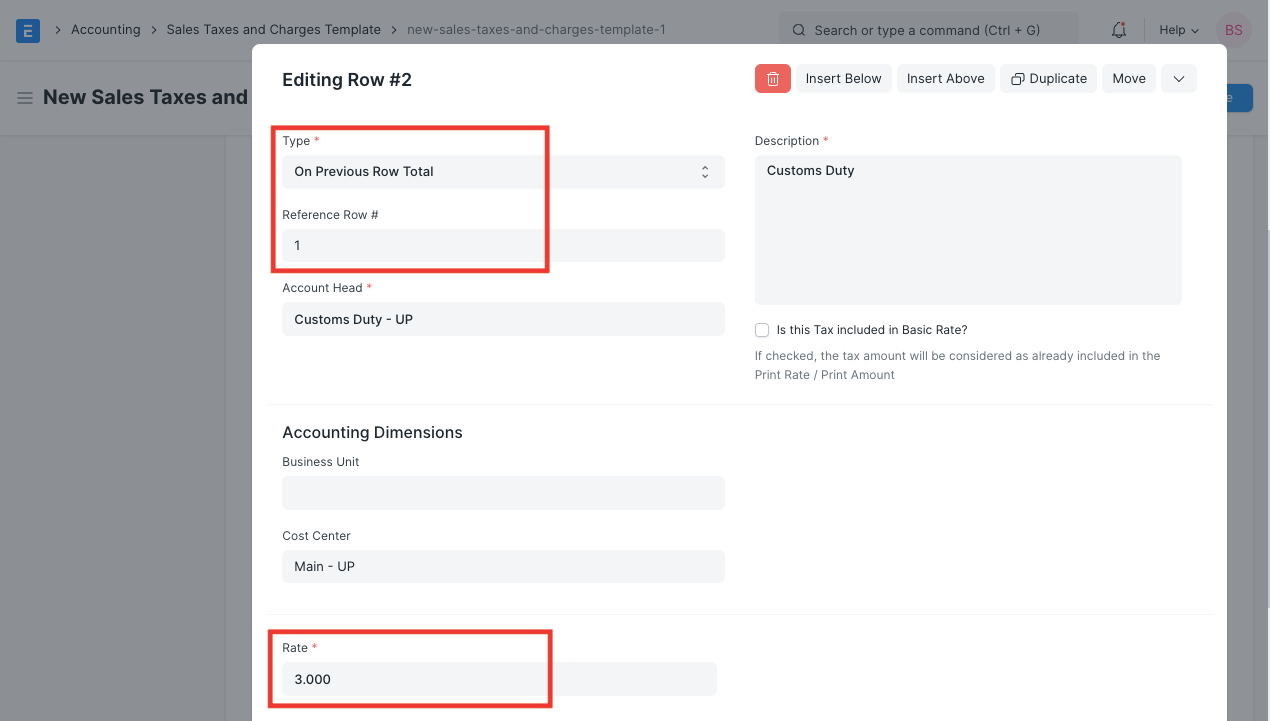Open the Type dropdown select
The height and width of the screenshot is (721, 1270).
point(502,172)
